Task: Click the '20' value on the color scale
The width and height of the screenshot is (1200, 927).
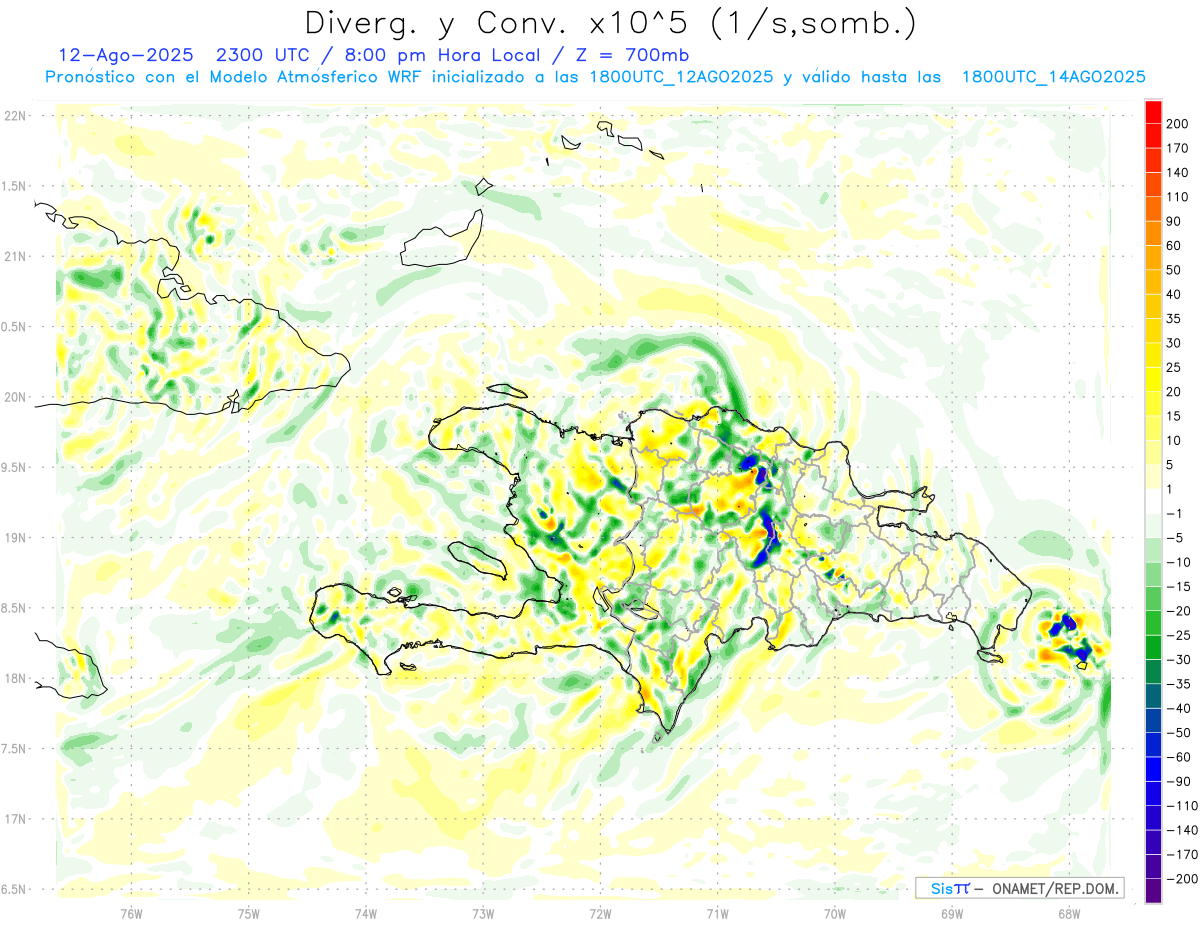Action: coord(1174,392)
